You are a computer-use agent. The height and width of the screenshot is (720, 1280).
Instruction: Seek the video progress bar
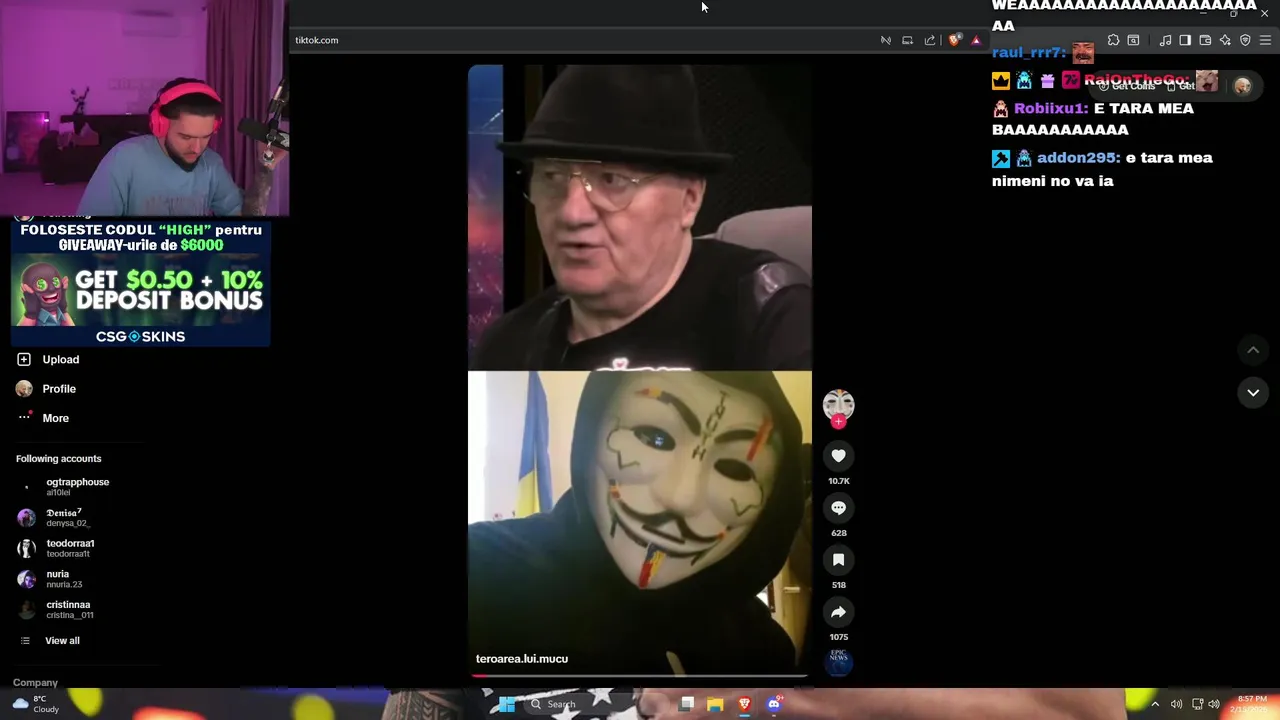pos(640,677)
